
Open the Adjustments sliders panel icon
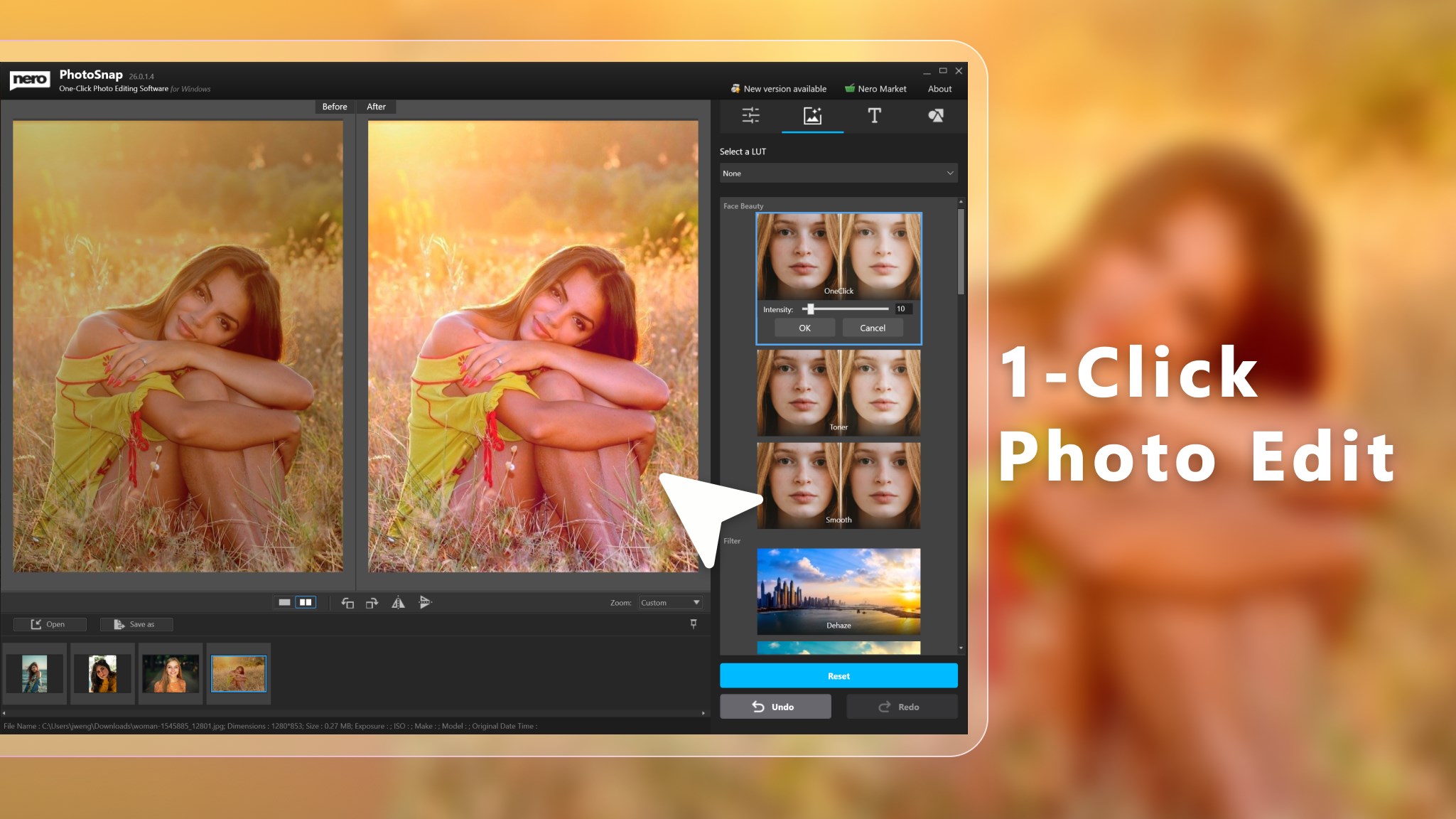pyautogui.click(x=750, y=115)
